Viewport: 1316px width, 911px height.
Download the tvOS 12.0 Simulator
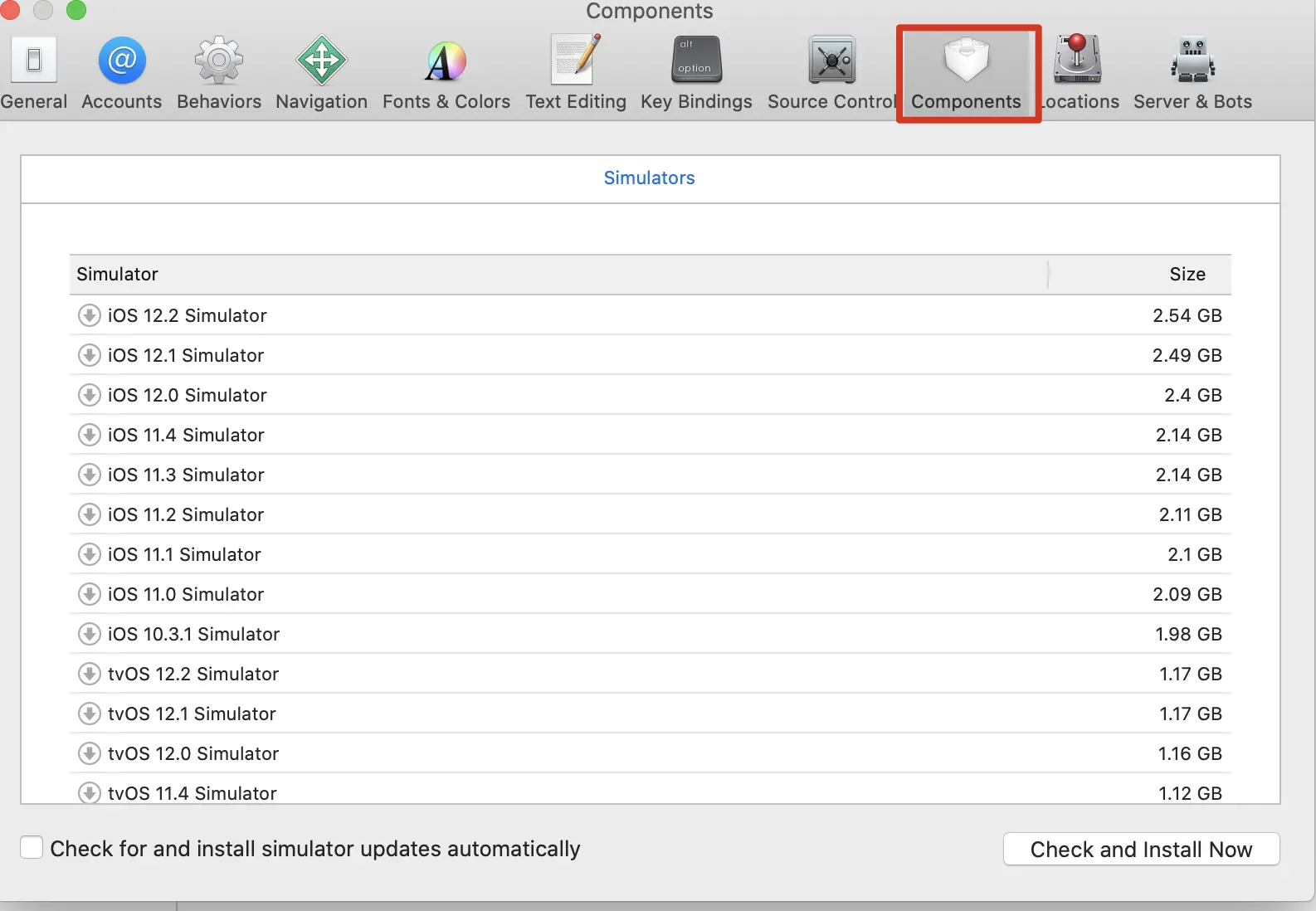click(x=89, y=753)
